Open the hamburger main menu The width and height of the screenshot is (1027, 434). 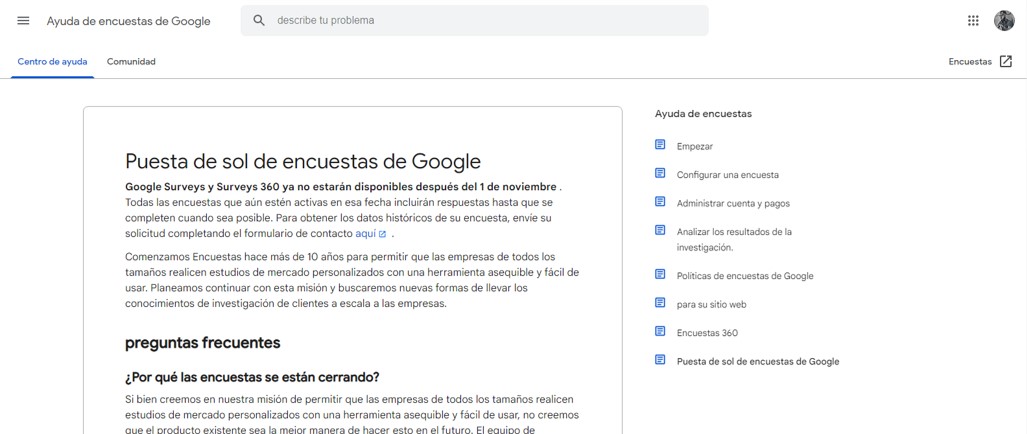tap(23, 20)
